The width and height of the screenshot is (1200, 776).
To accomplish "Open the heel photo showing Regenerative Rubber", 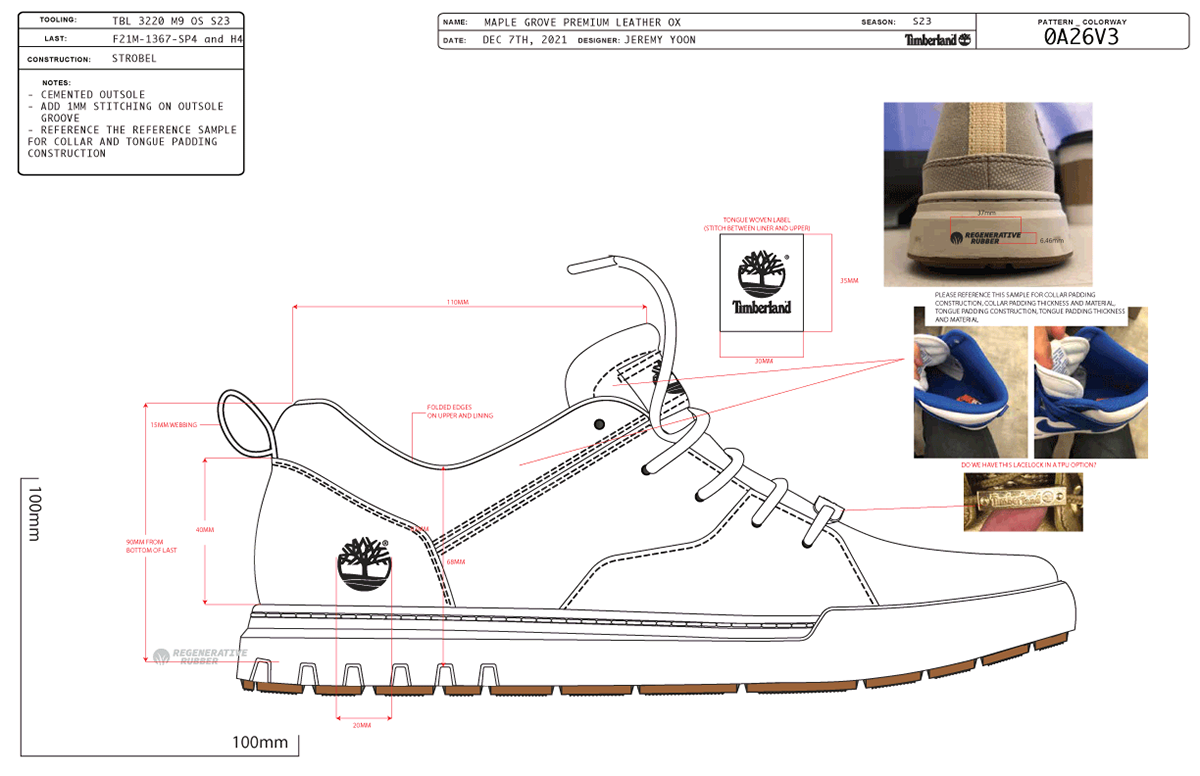I will tap(987, 194).
